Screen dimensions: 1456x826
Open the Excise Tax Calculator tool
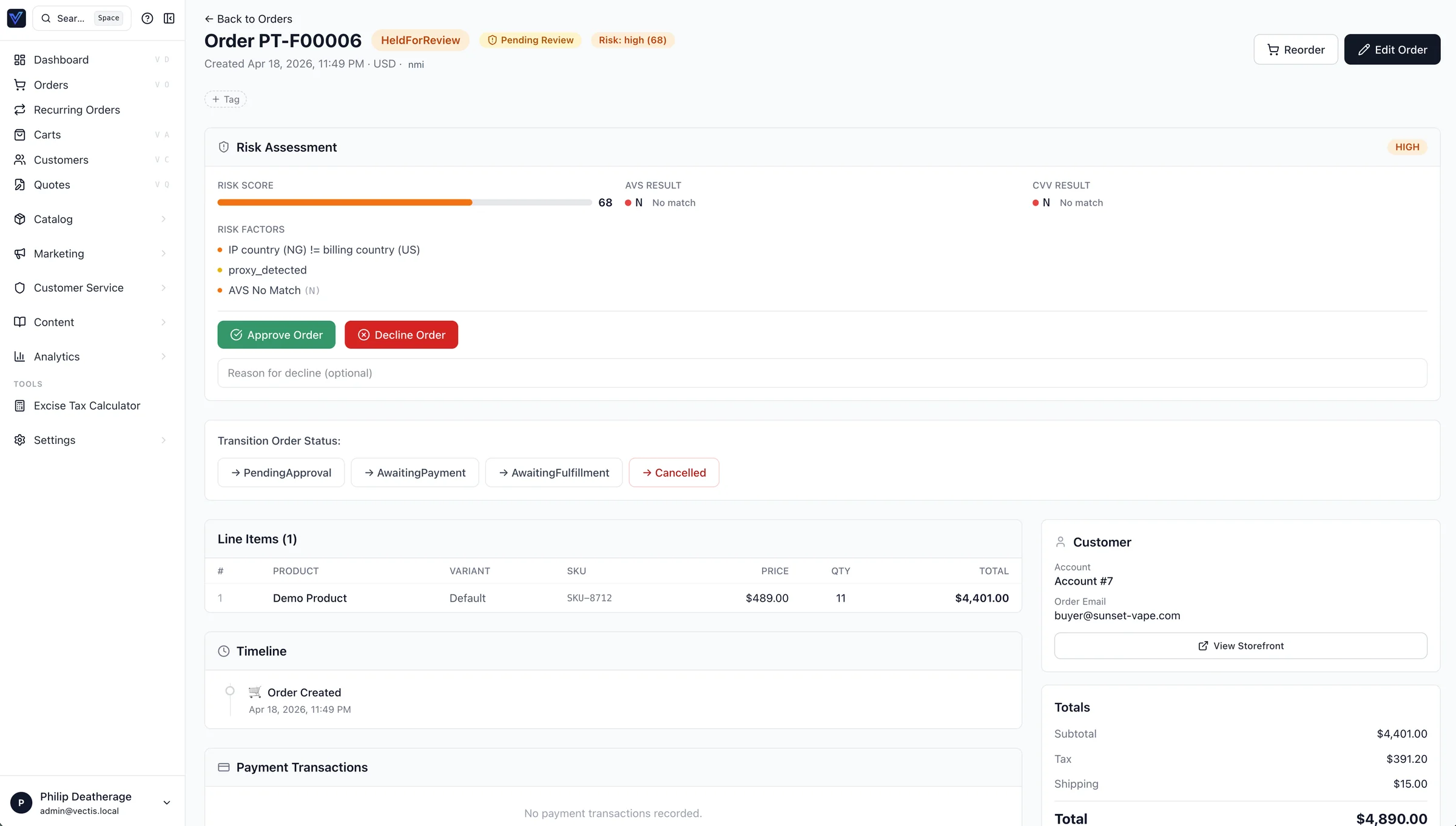coord(87,406)
